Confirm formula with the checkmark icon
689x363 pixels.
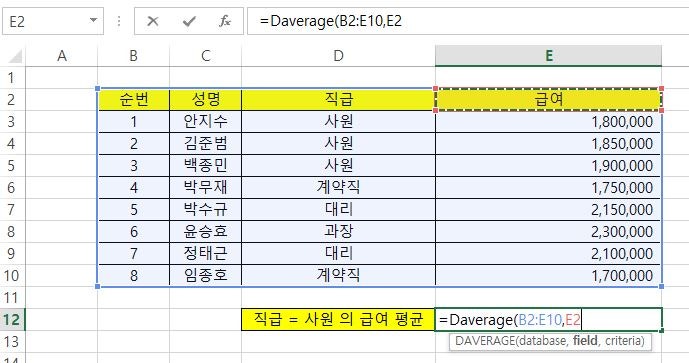(189, 21)
